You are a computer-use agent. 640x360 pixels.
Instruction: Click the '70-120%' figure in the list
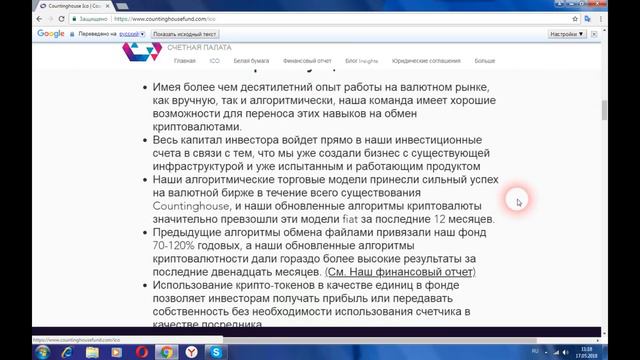point(173,246)
